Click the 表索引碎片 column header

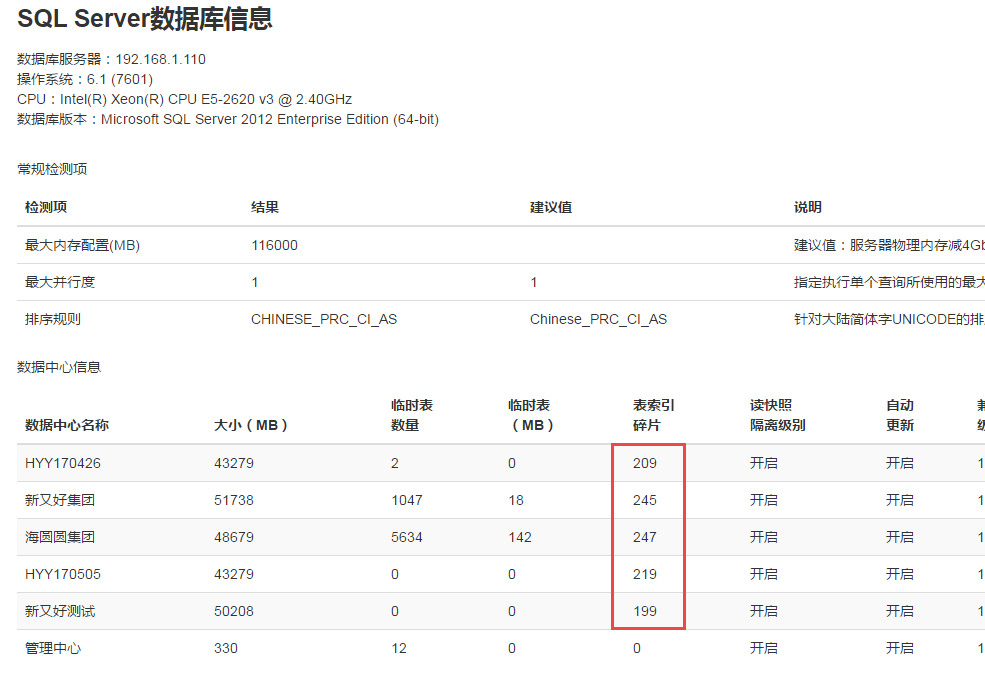tap(654, 415)
